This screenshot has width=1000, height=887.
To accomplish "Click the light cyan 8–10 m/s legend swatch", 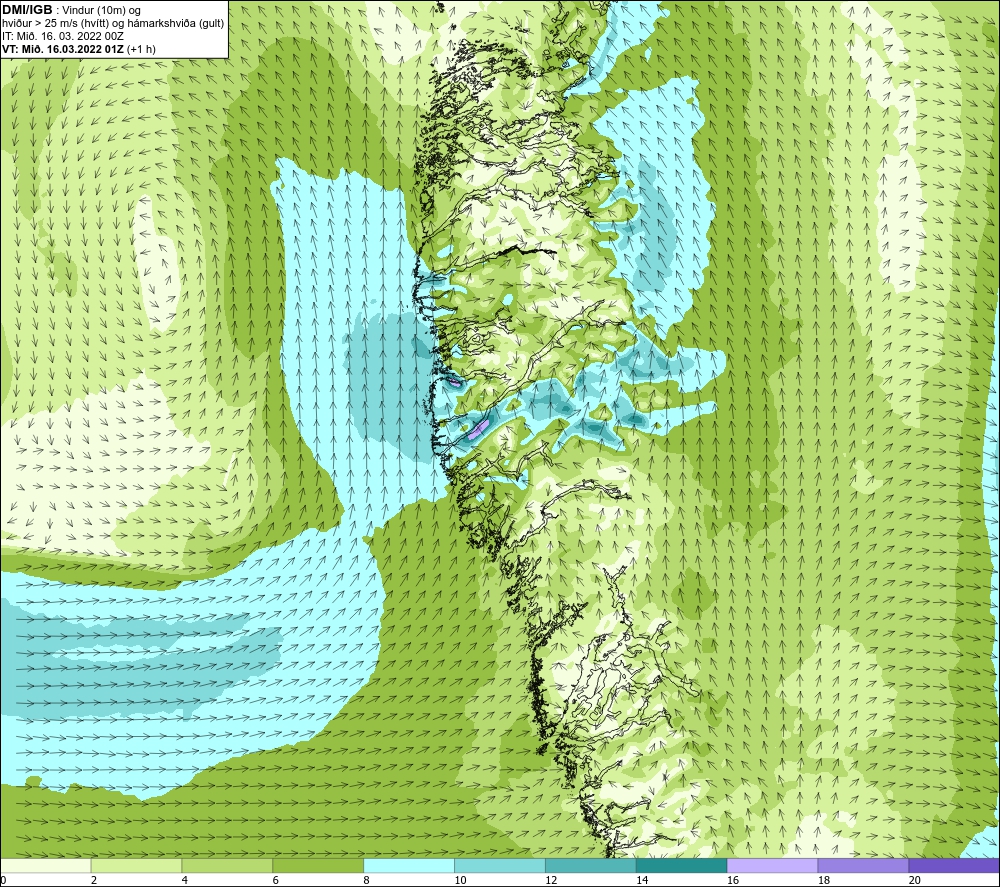I will pos(409,865).
